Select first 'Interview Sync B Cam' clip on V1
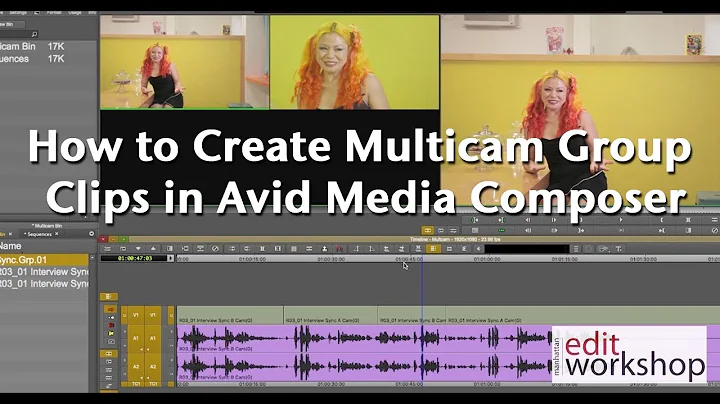 (x=230, y=315)
